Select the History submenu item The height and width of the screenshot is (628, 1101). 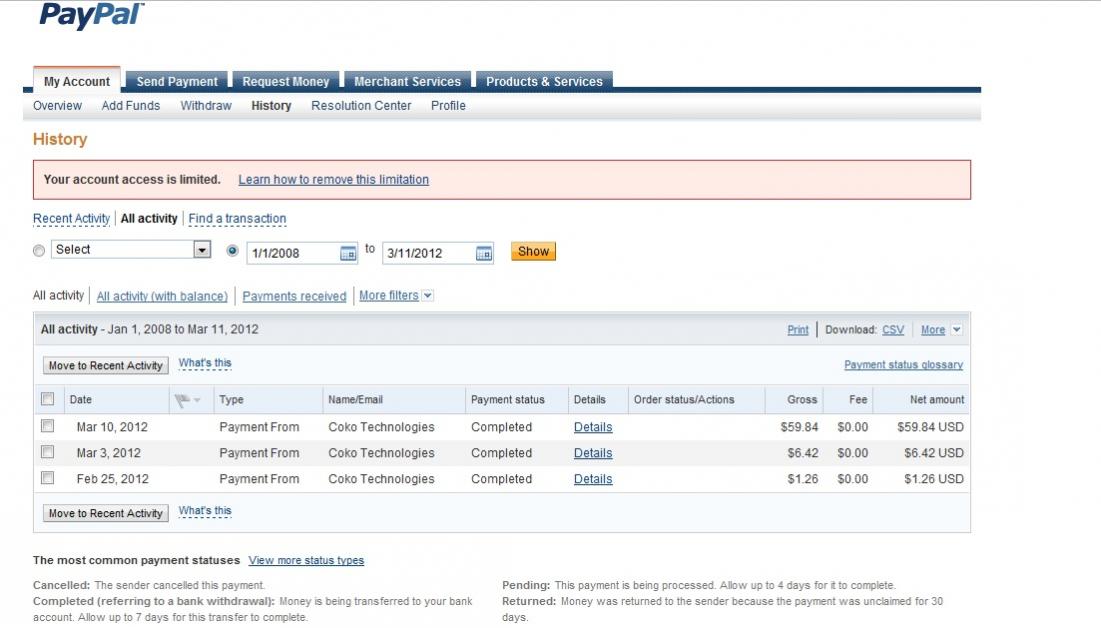tap(271, 105)
